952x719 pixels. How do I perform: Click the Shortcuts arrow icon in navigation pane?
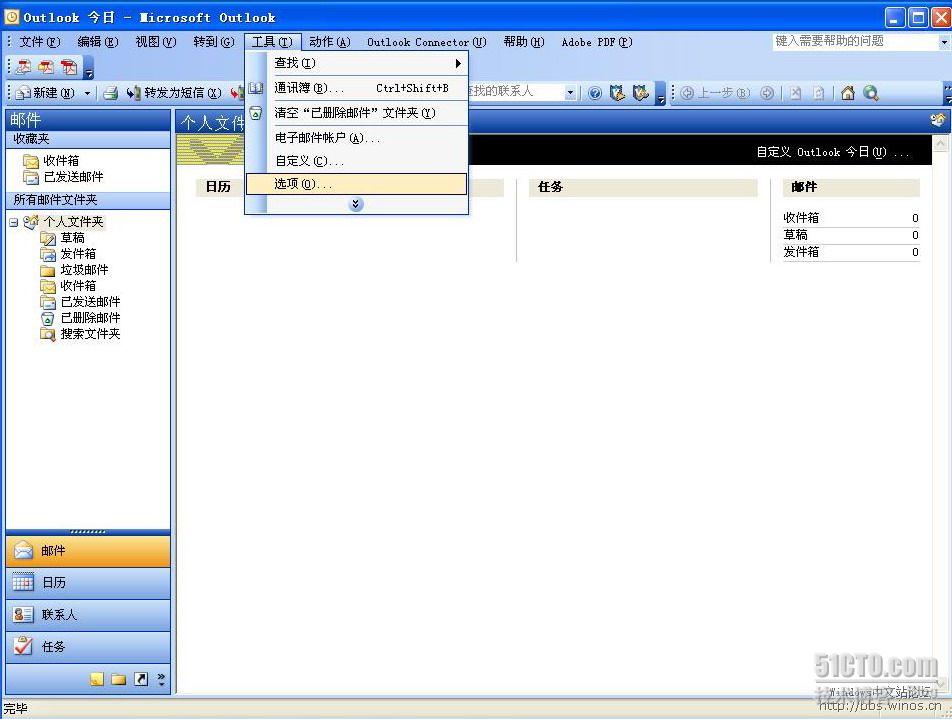point(141,679)
